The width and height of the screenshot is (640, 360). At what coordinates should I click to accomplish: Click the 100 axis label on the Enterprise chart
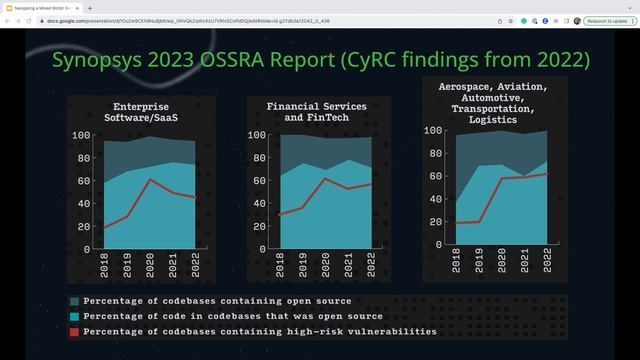point(81,135)
